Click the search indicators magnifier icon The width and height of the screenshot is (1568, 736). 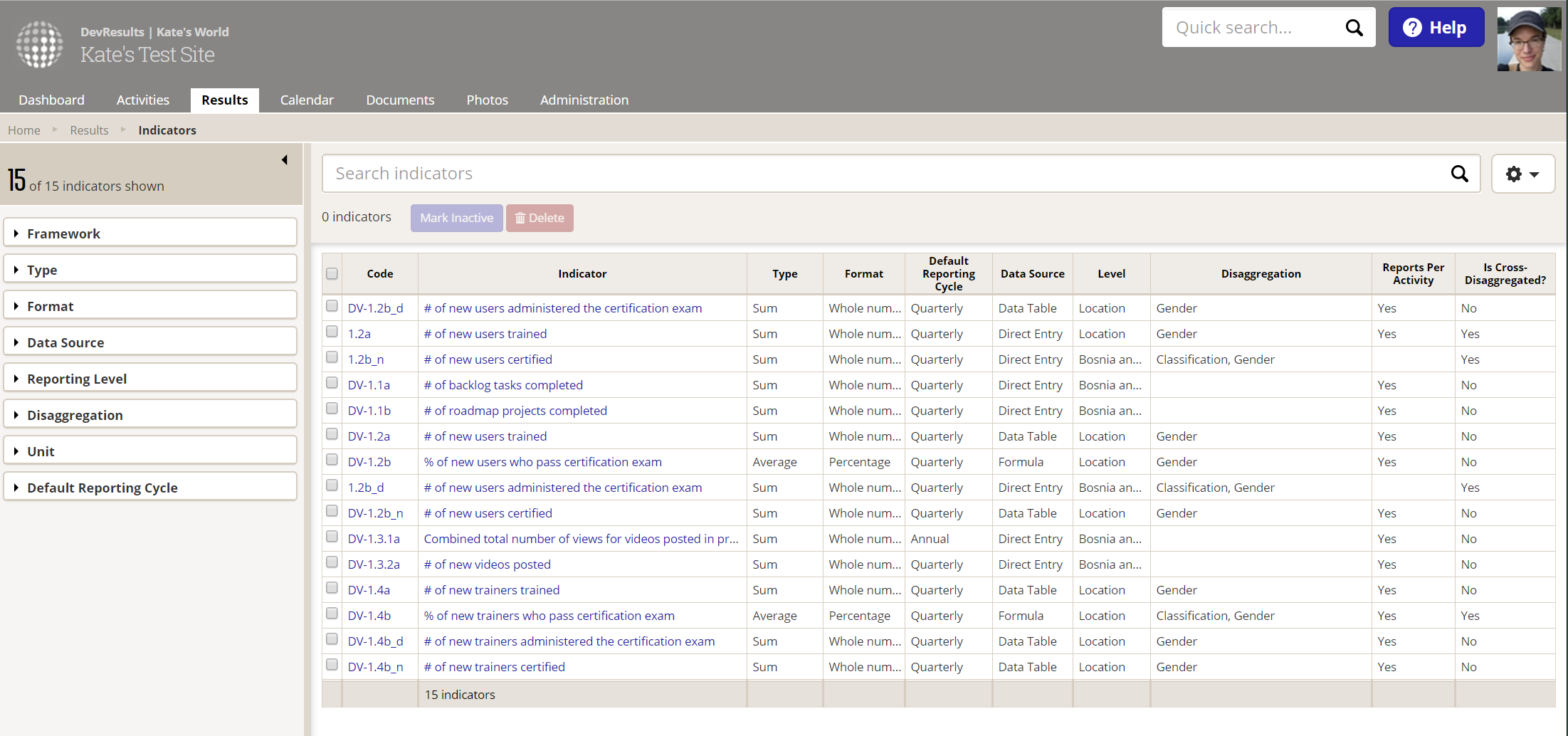[x=1459, y=174]
